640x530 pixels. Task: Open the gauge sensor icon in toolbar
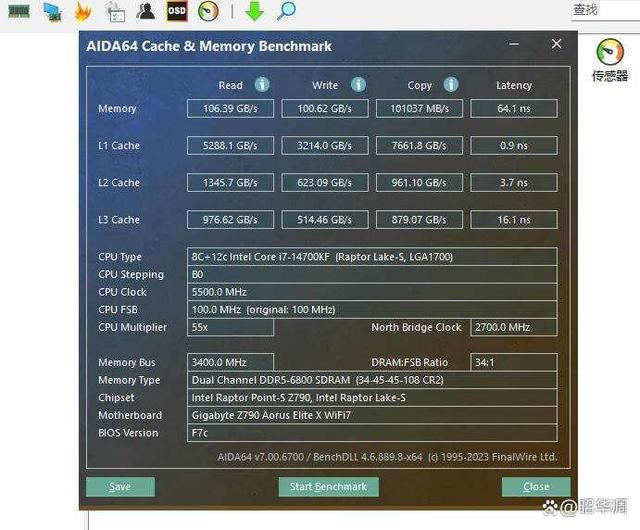coord(208,11)
